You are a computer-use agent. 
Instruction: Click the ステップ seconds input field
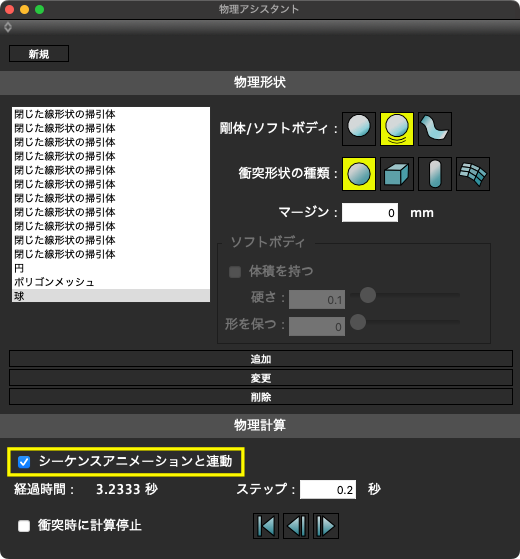[x=328, y=489]
